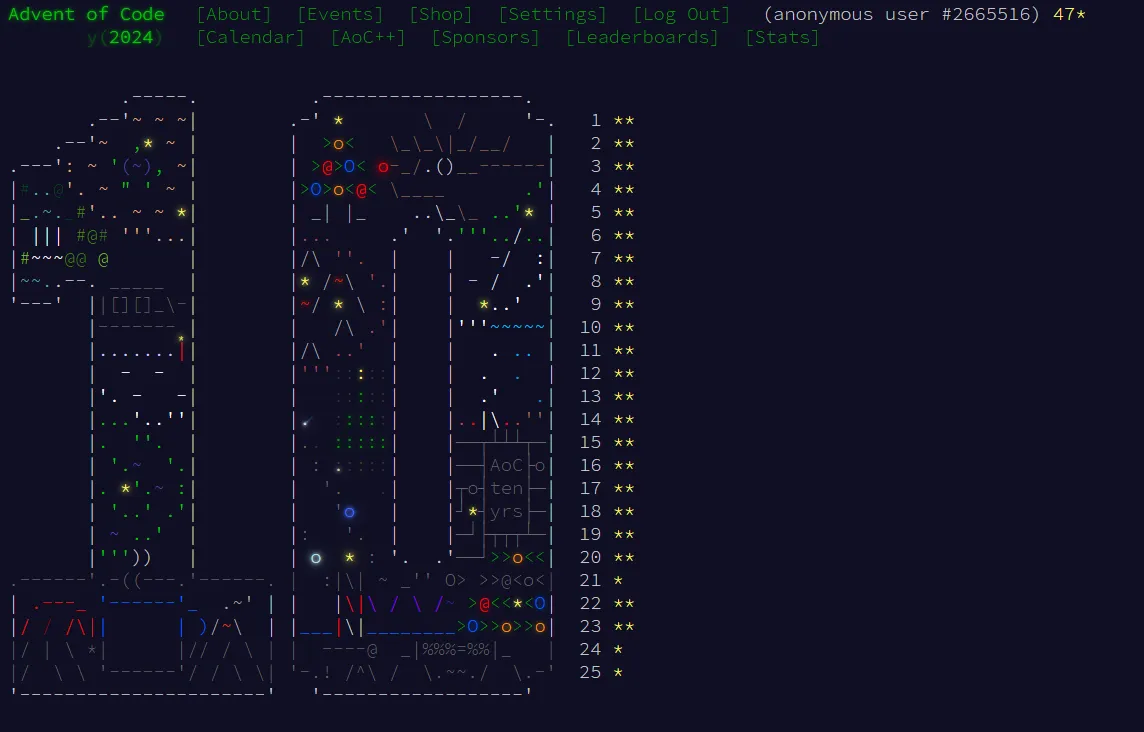Open the Settings page
Screen dimensions: 1144x732
[x=552, y=14]
